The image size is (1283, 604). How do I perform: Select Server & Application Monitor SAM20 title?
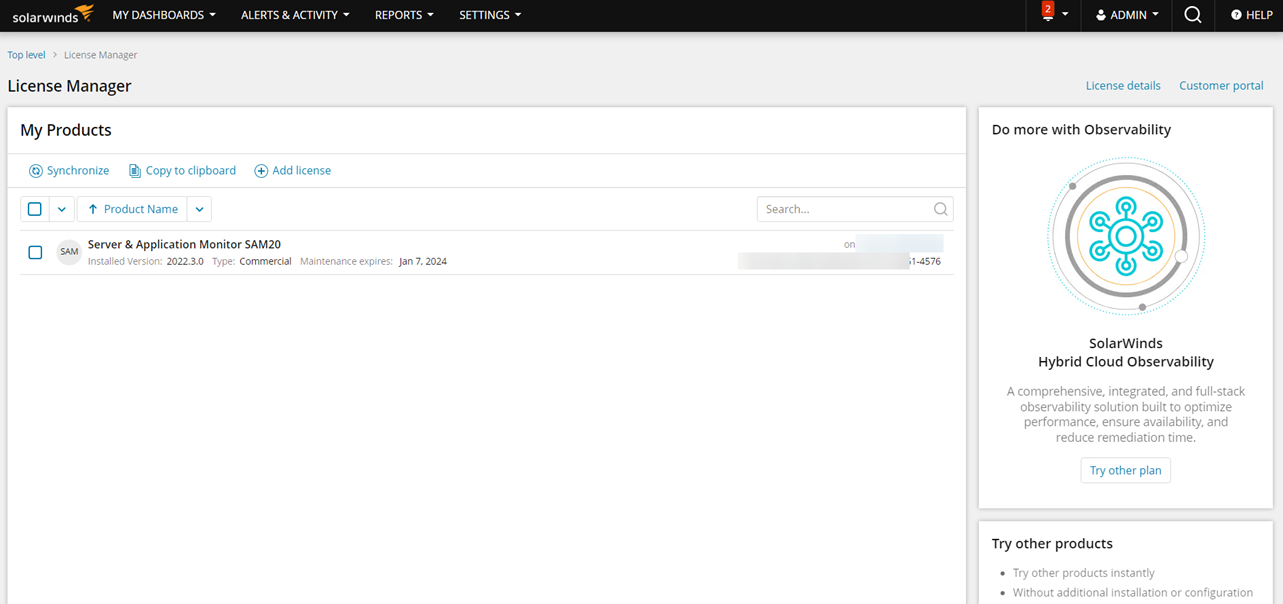(184, 244)
